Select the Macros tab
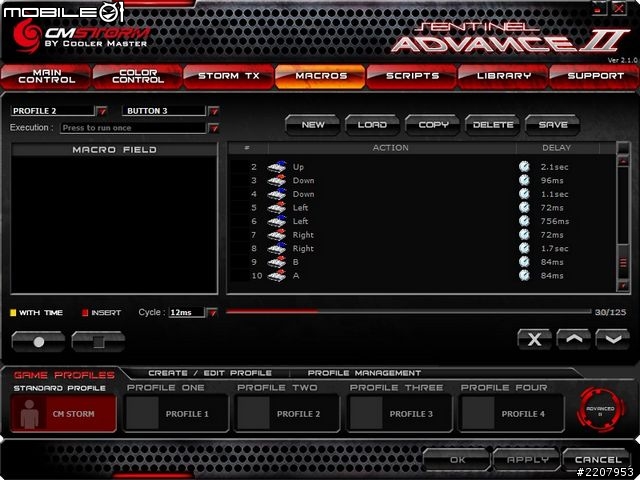The height and width of the screenshot is (480, 640). [320, 76]
